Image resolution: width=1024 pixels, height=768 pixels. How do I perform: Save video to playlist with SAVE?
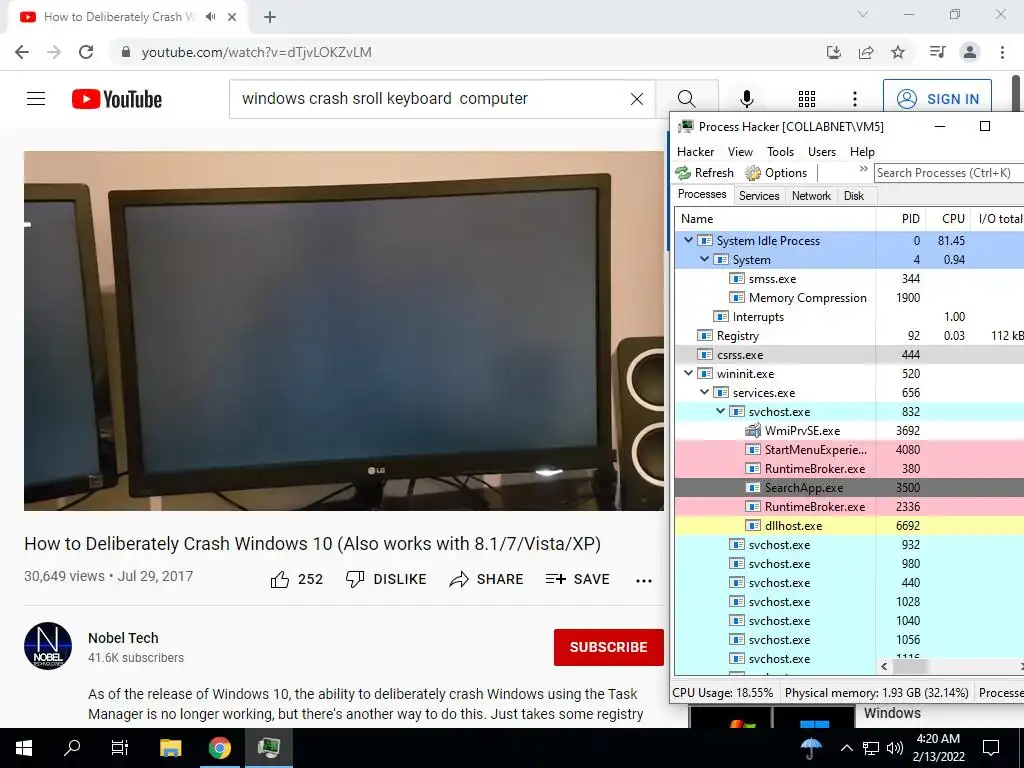[577, 579]
